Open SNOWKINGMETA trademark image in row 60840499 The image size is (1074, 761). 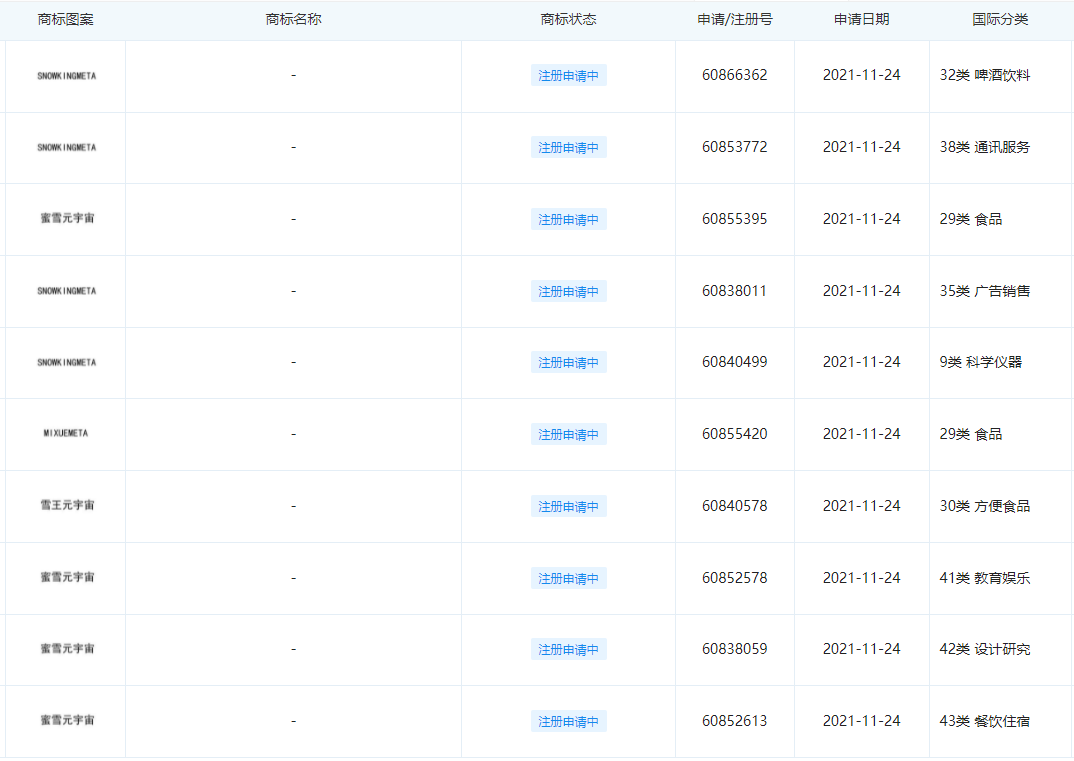(x=66, y=362)
